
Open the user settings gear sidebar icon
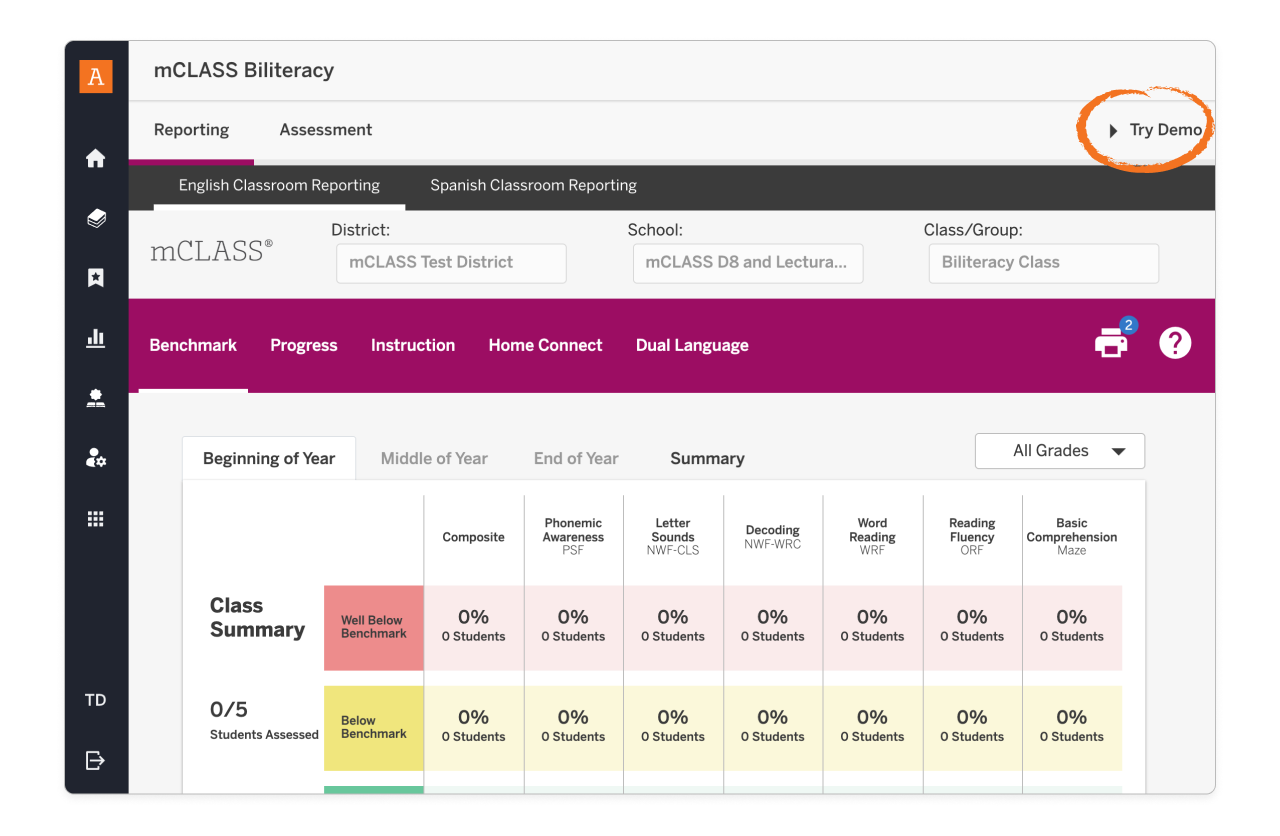point(96,459)
